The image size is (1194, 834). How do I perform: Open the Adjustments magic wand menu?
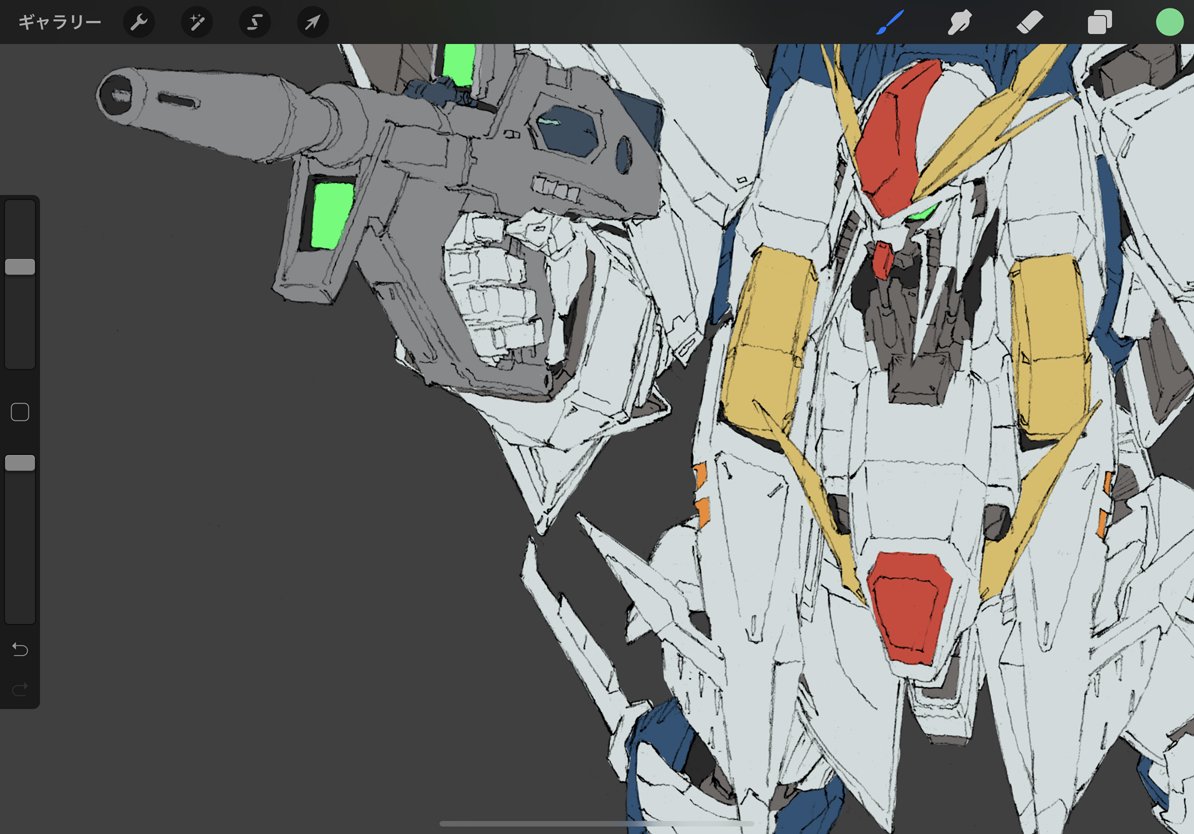[x=196, y=22]
